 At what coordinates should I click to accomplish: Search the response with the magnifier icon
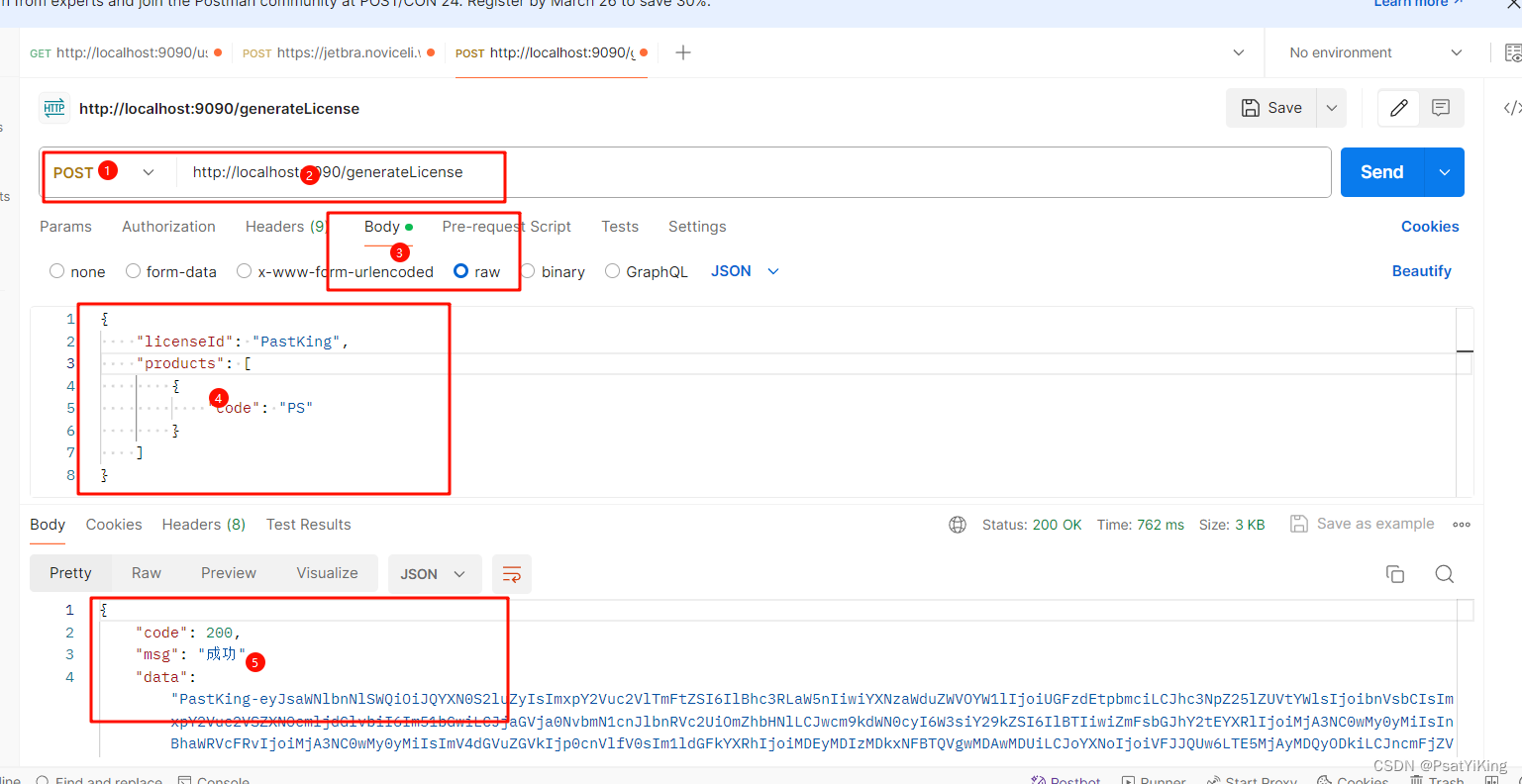(x=1445, y=574)
